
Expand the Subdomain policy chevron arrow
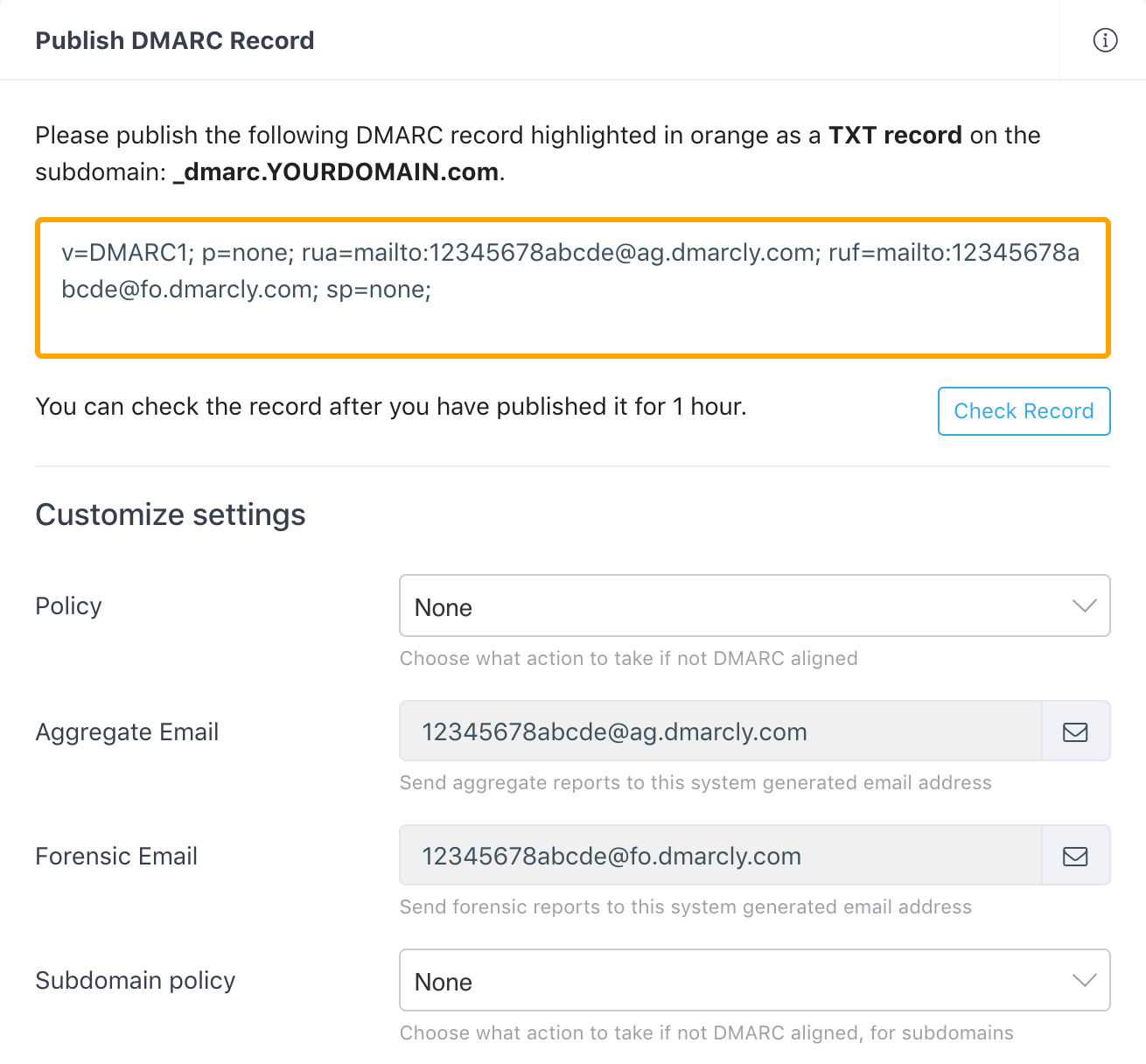coord(1086,981)
